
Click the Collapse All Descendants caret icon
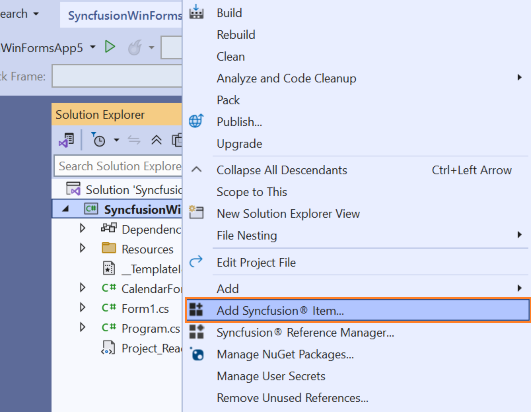196,170
